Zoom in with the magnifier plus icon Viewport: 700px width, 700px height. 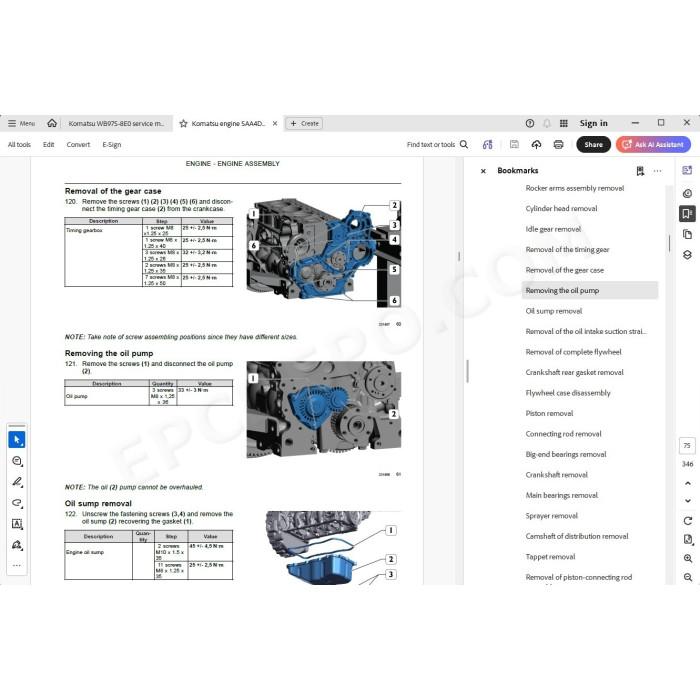[x=688, y=558]
